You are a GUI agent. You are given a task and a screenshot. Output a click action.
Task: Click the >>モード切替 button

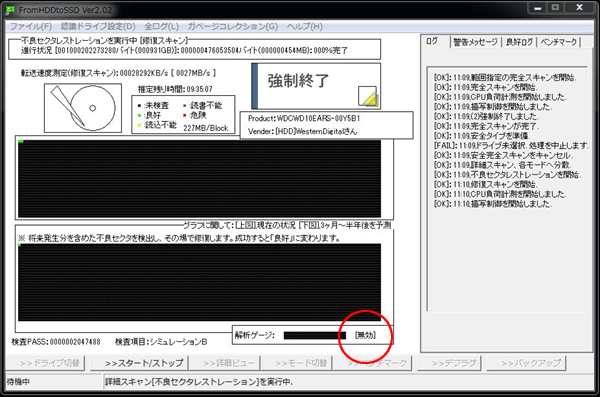pyautogui.click(x=297, y=363)
